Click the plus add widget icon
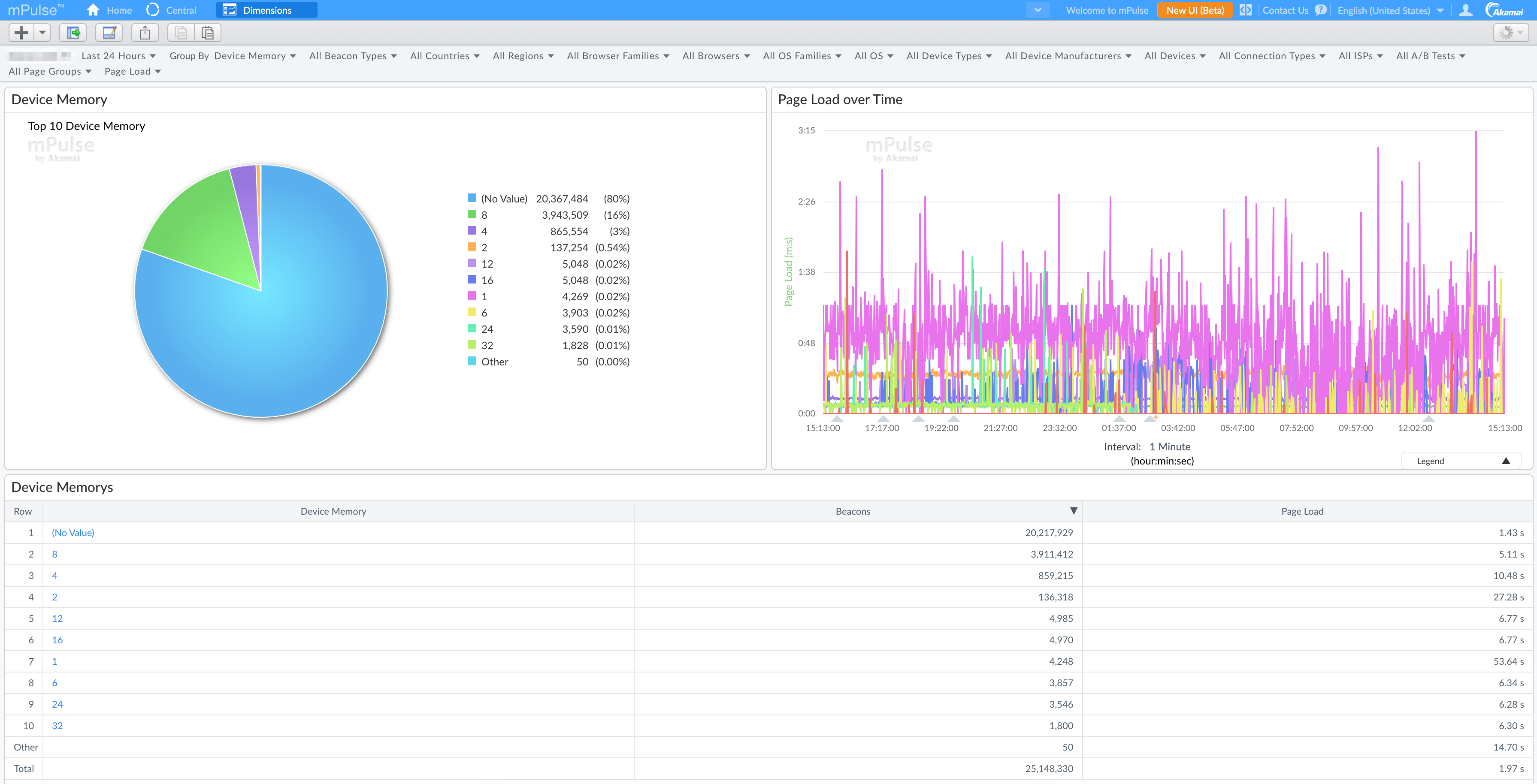 [x=21, y=33]
